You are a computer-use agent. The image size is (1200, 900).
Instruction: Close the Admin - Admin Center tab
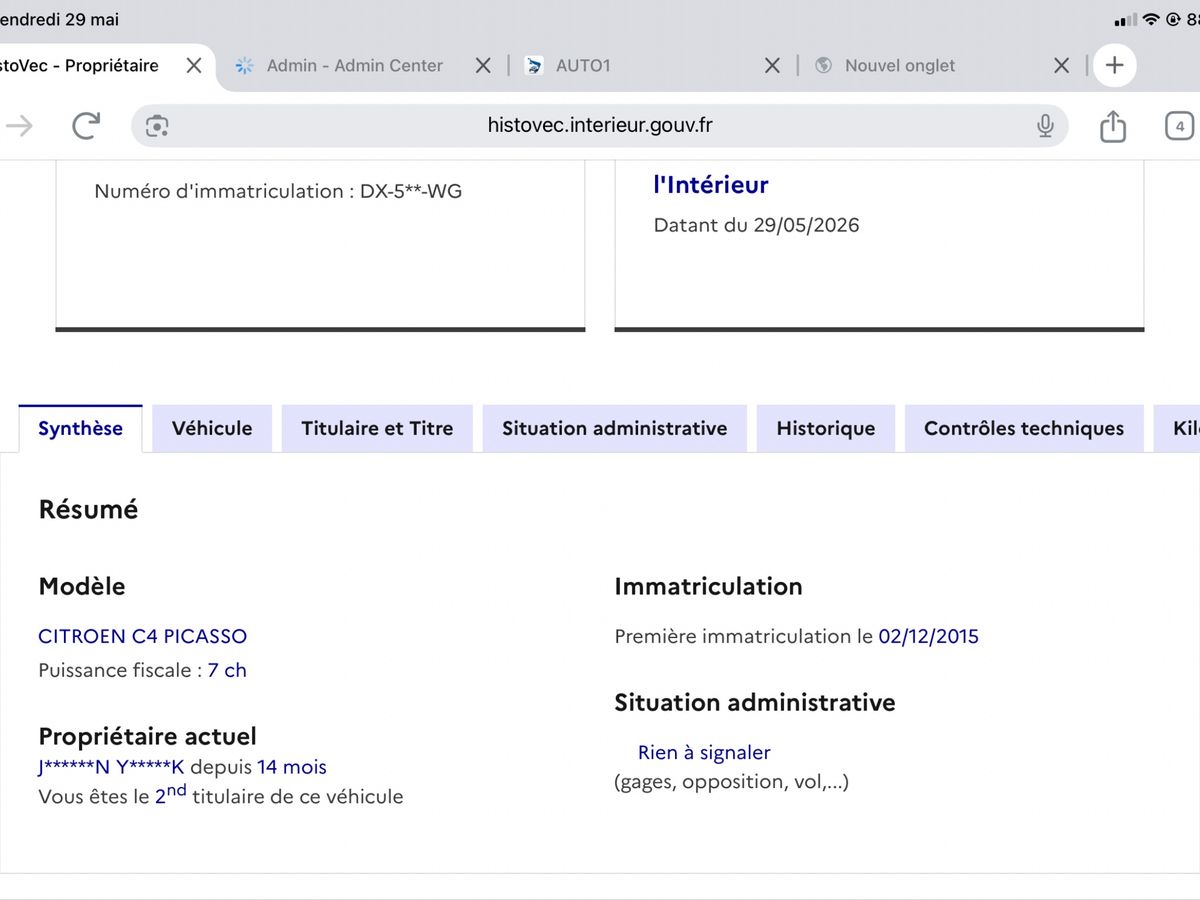[483, 65]
